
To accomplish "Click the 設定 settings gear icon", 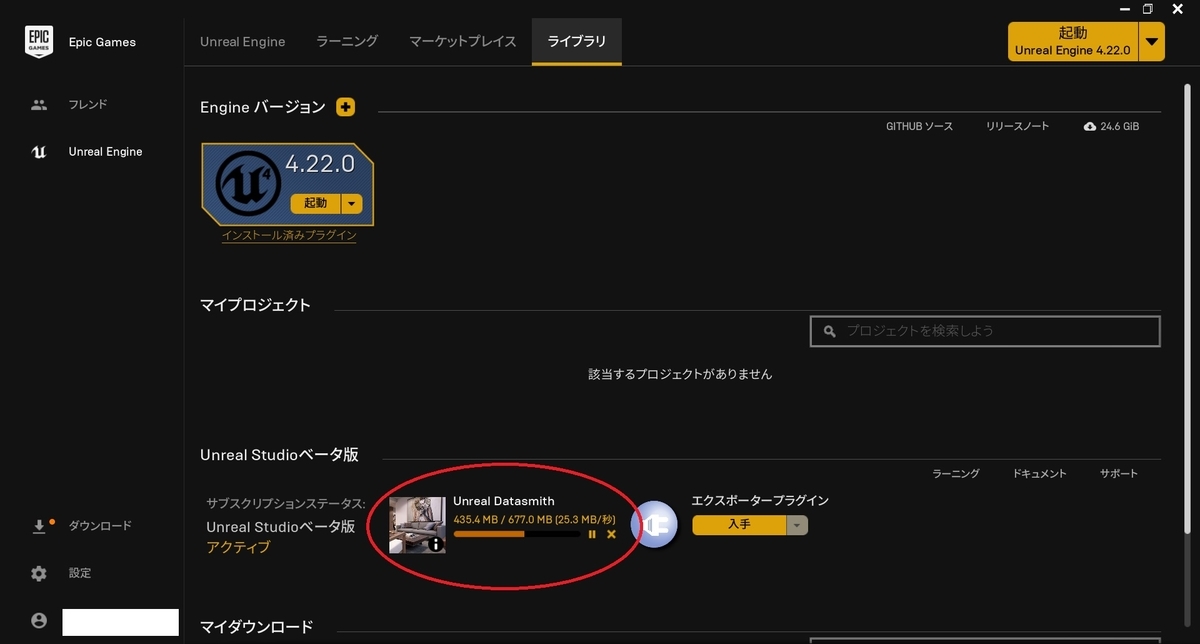I will (38, 572).
